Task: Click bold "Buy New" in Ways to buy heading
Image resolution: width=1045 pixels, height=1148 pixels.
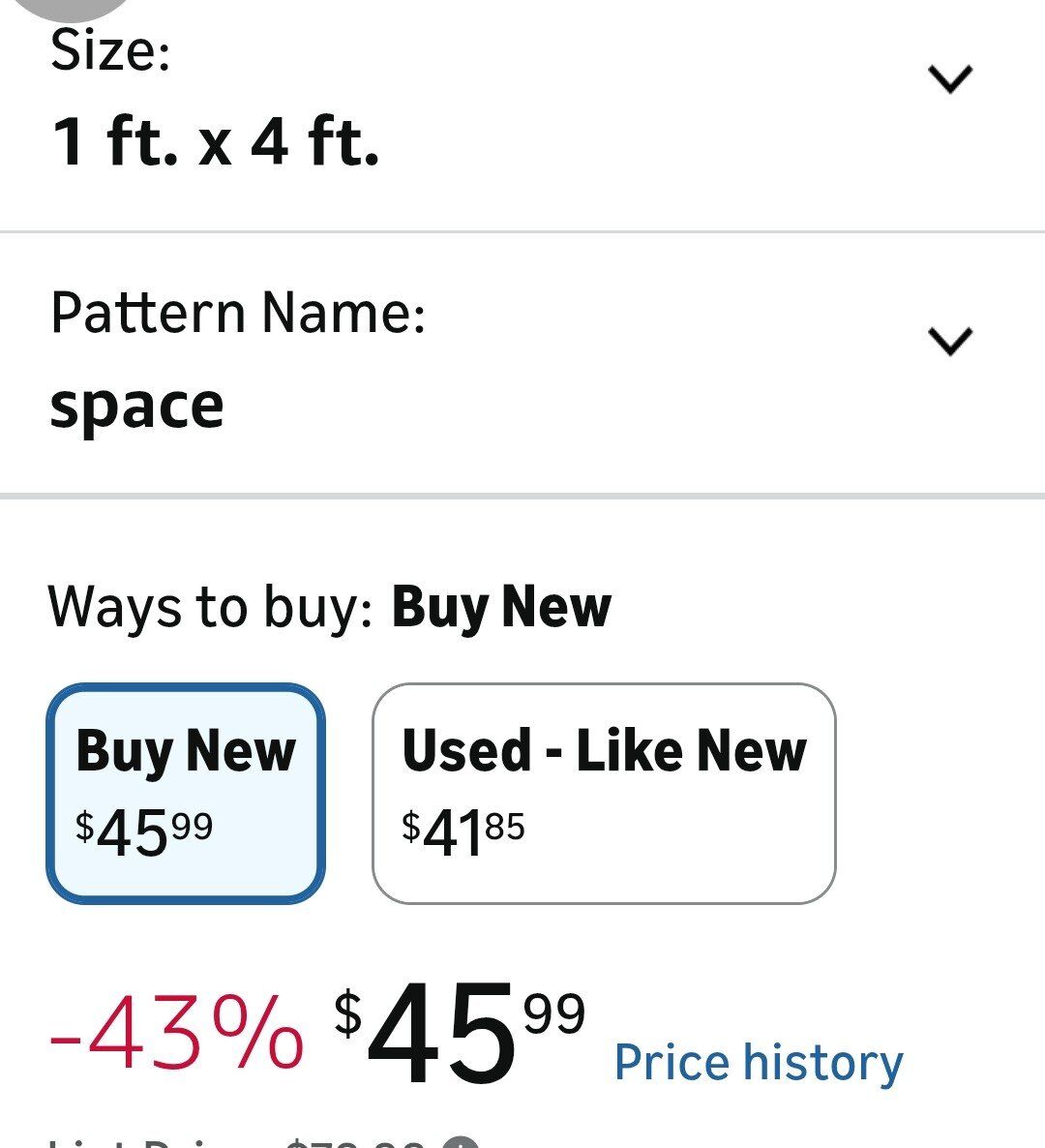Action: (501, 608)
